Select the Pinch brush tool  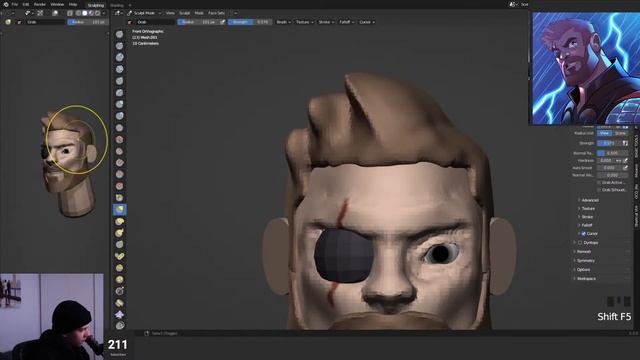tap(120, 198)
